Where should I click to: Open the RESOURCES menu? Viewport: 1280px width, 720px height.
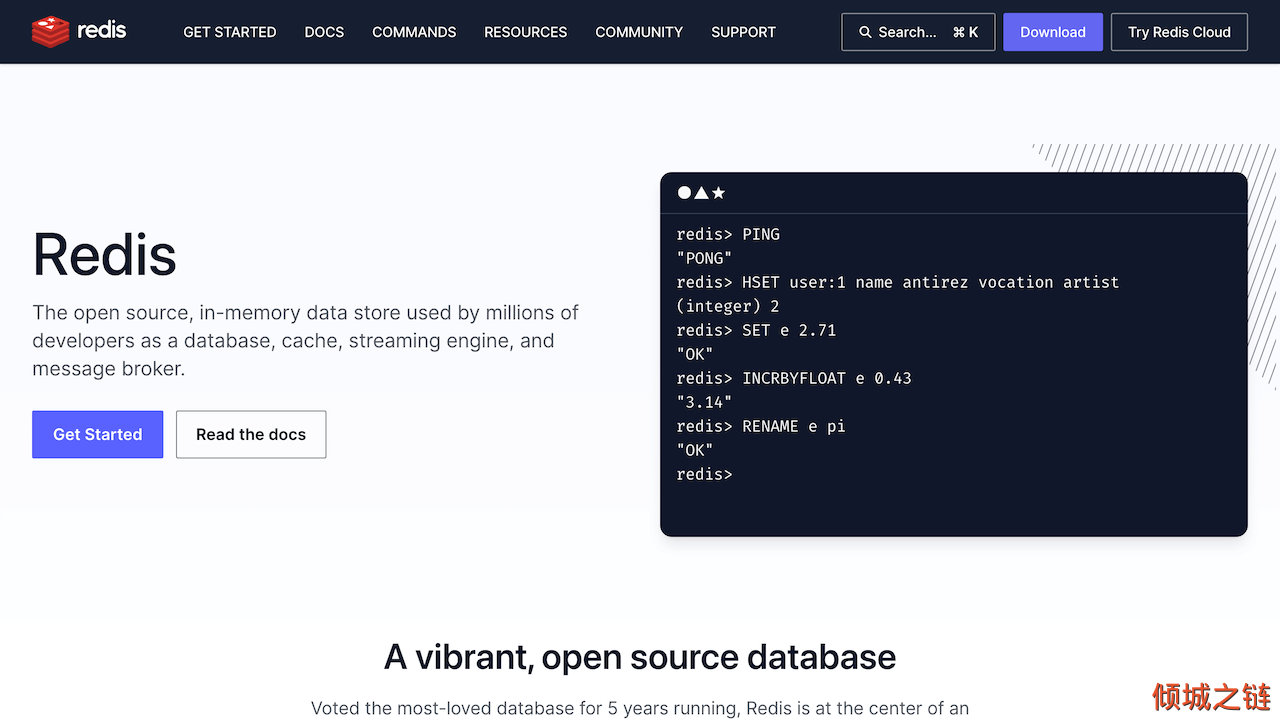pyautogui.click(x=526, y=32)
